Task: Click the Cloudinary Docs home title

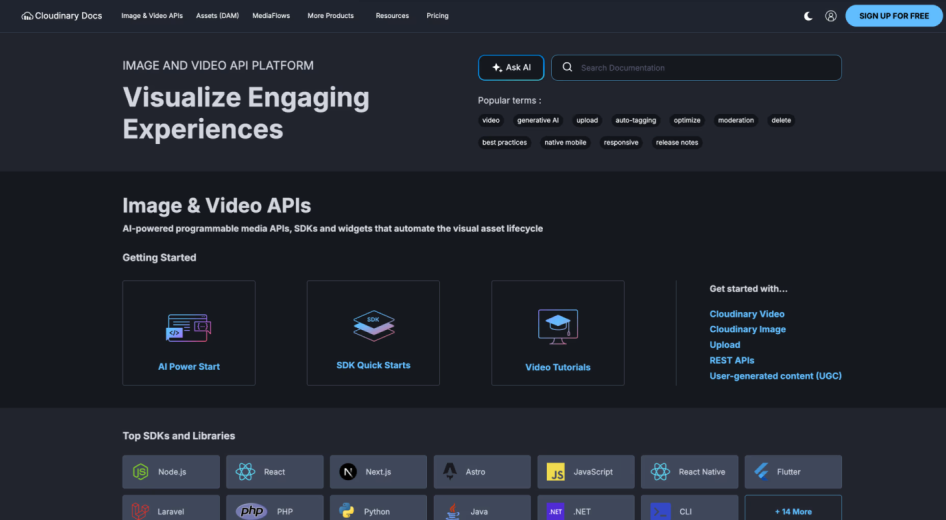Action: [68, 16]
